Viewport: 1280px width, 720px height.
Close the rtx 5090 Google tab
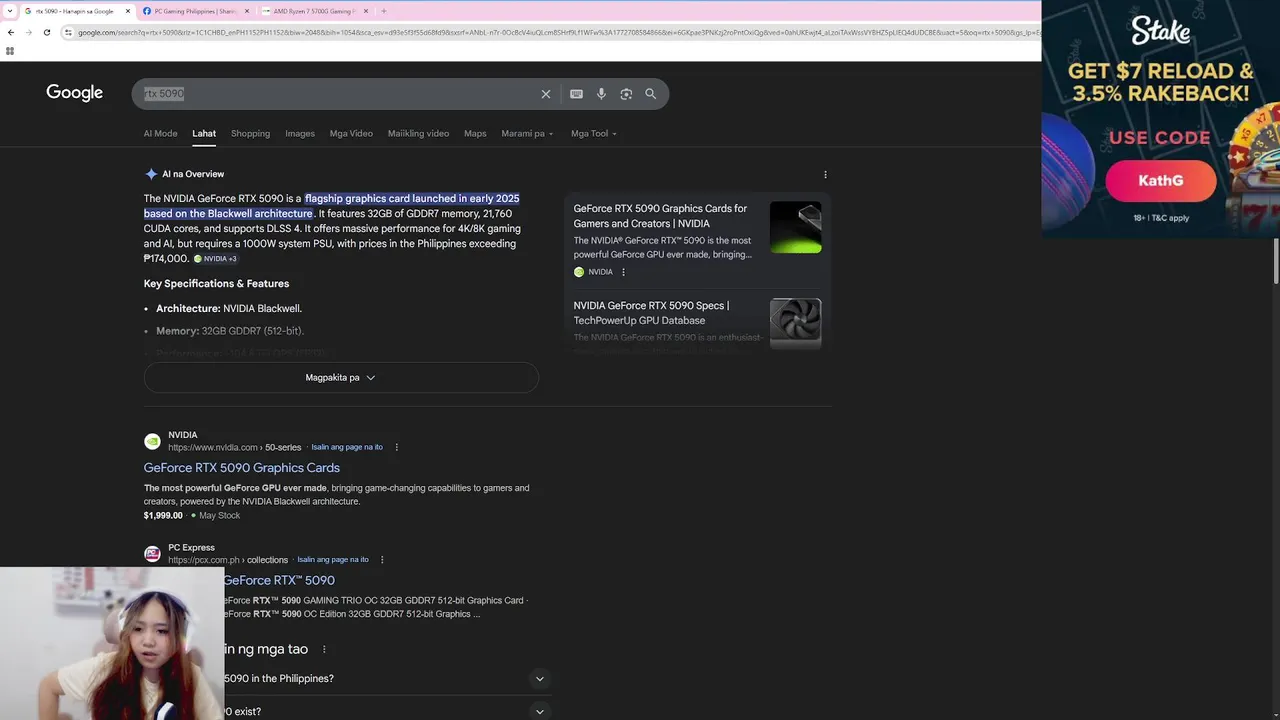point(128,11)
